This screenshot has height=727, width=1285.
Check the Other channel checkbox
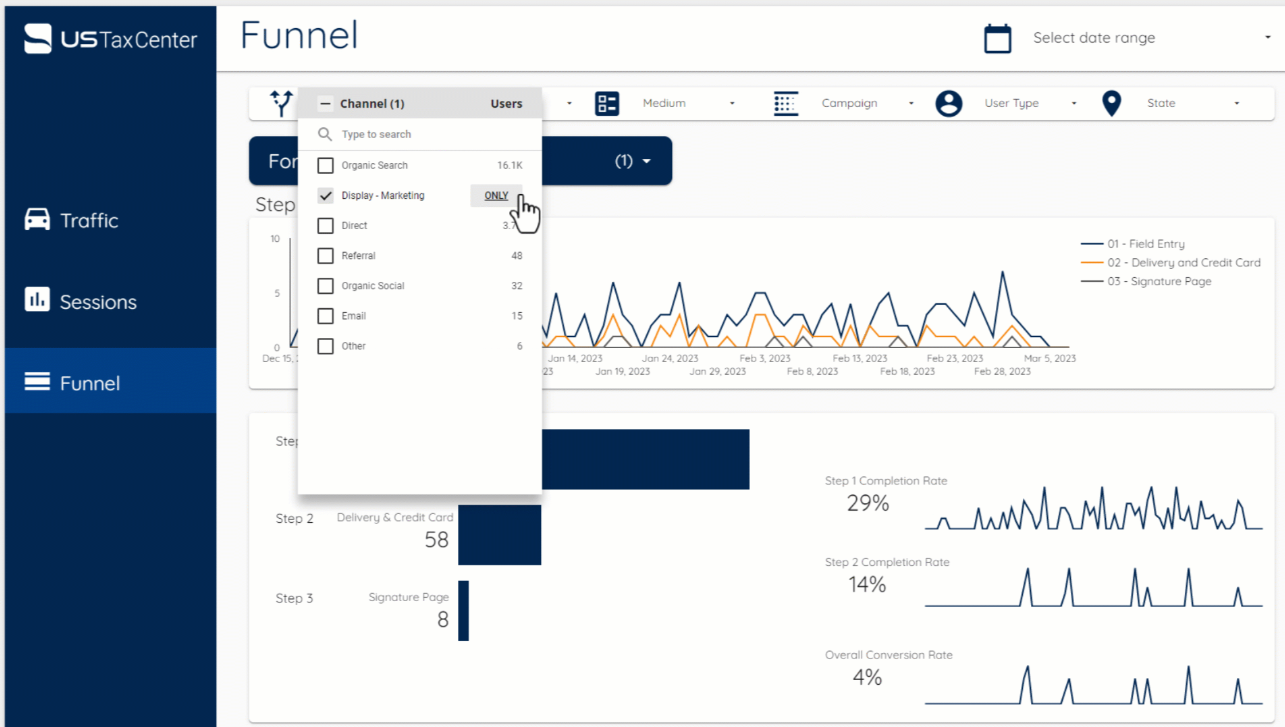click(325, 345)
